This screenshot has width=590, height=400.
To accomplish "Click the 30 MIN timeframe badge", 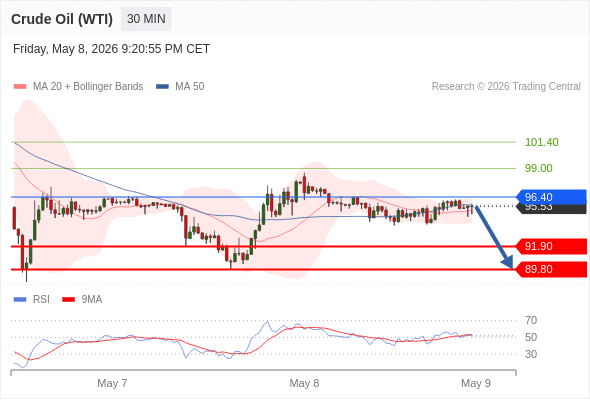I will tap(146, 19).
